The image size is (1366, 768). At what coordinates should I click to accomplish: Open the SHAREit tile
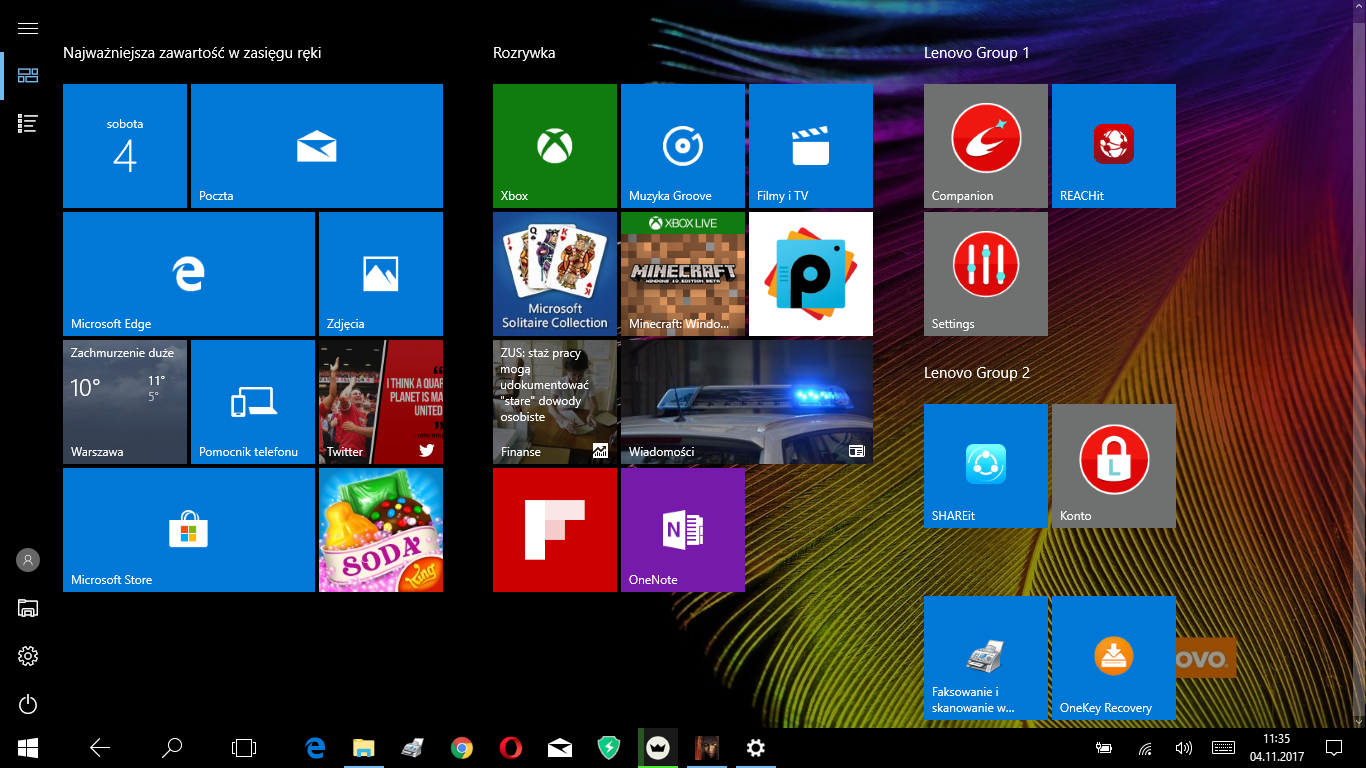[x=985, y=466]
